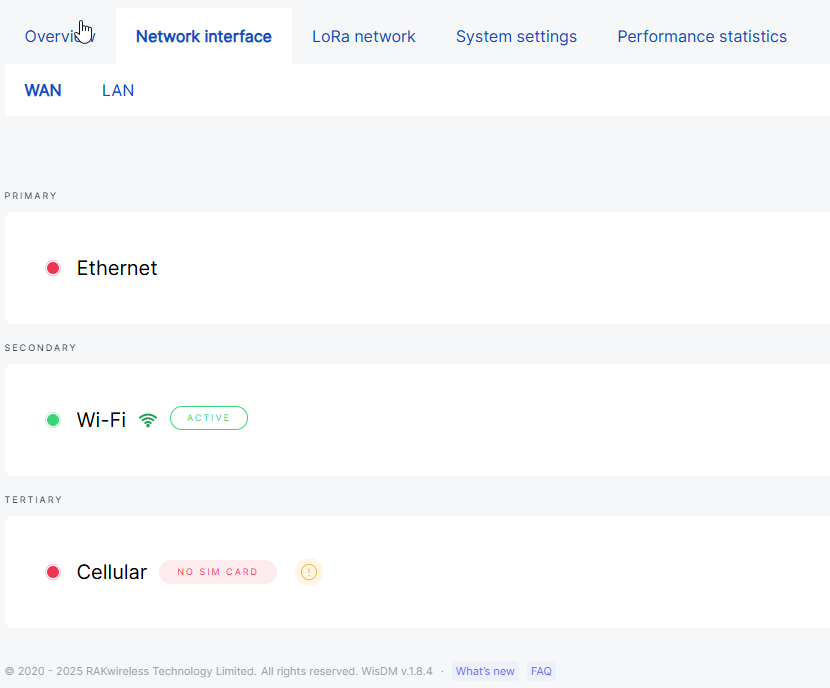Open the FAQ link in footer
The height and width of the screenshot is (688, 830).
pos(541,671)
